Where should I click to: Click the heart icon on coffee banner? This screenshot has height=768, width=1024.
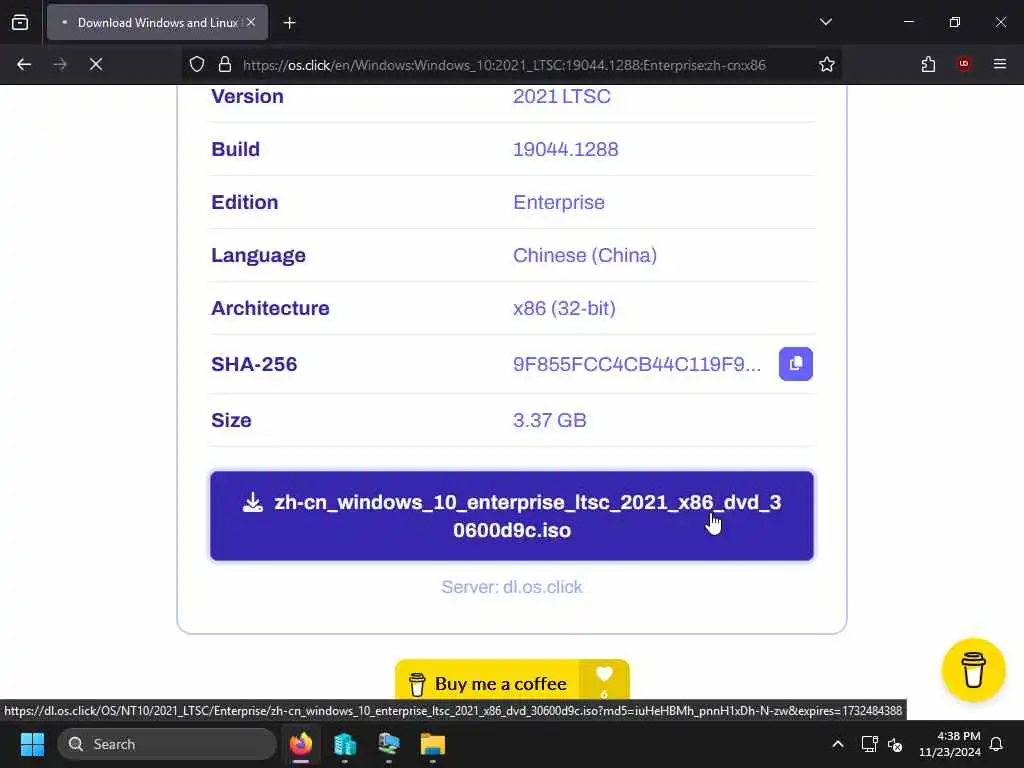click(604, 674)
